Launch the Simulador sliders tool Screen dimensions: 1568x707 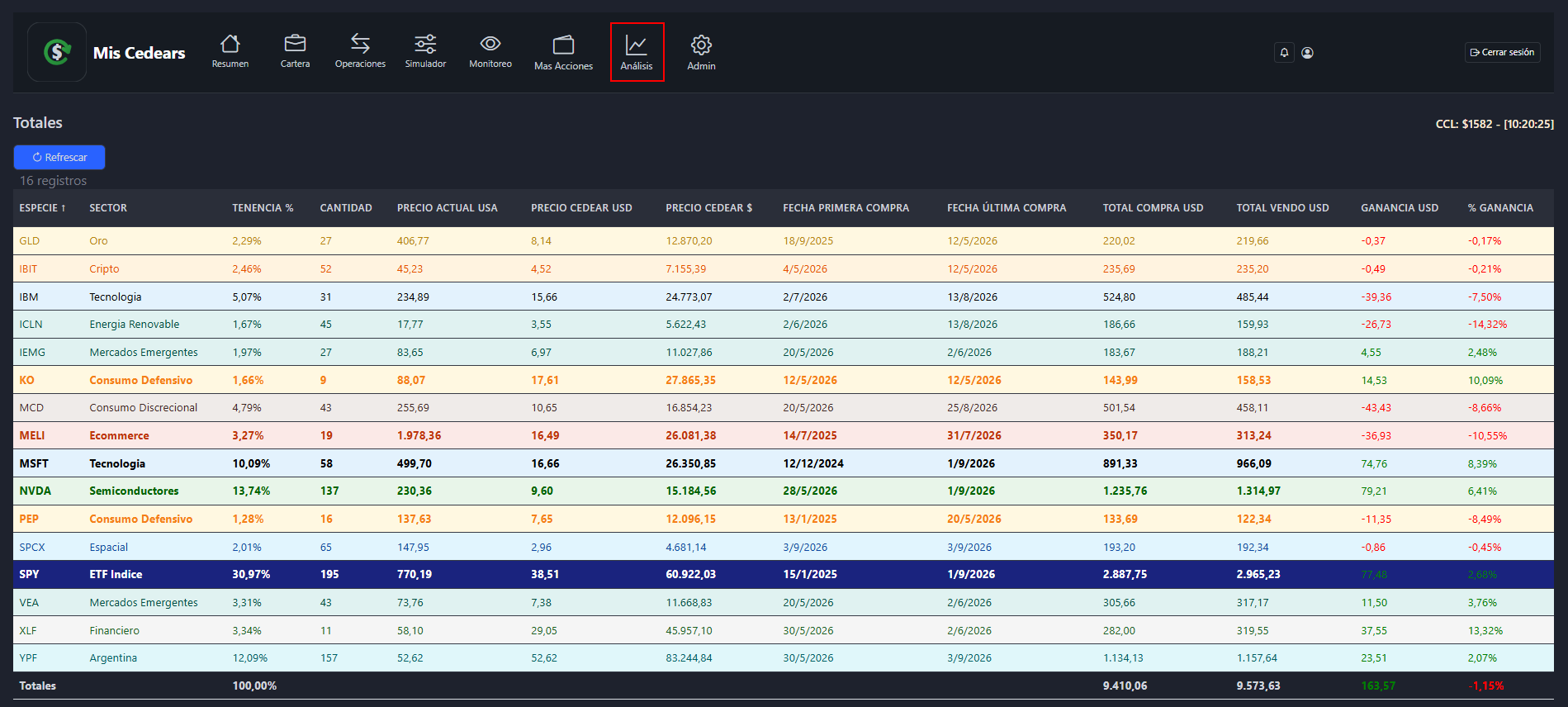click(425, 51)
